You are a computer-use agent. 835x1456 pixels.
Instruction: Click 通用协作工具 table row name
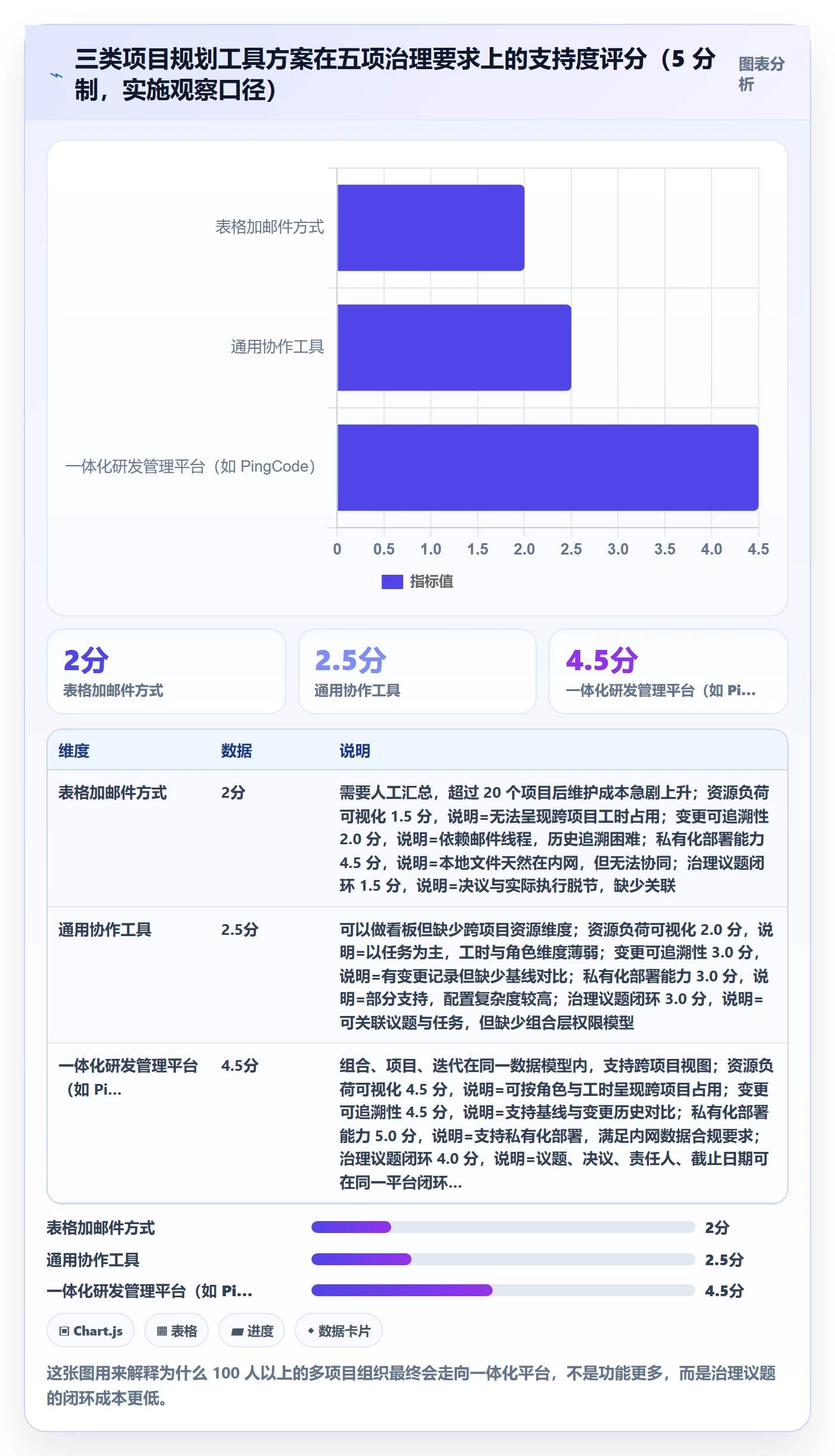105,930
